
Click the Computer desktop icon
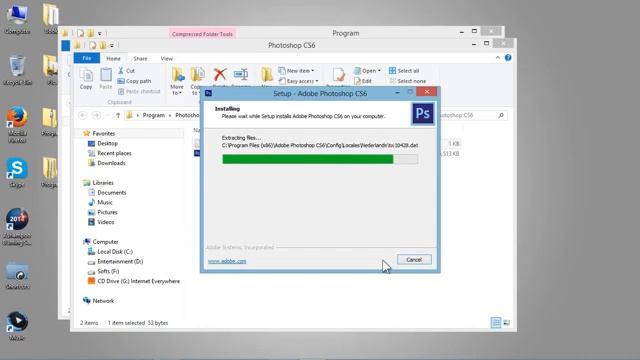pyautogui.click(x=17, y=20)
